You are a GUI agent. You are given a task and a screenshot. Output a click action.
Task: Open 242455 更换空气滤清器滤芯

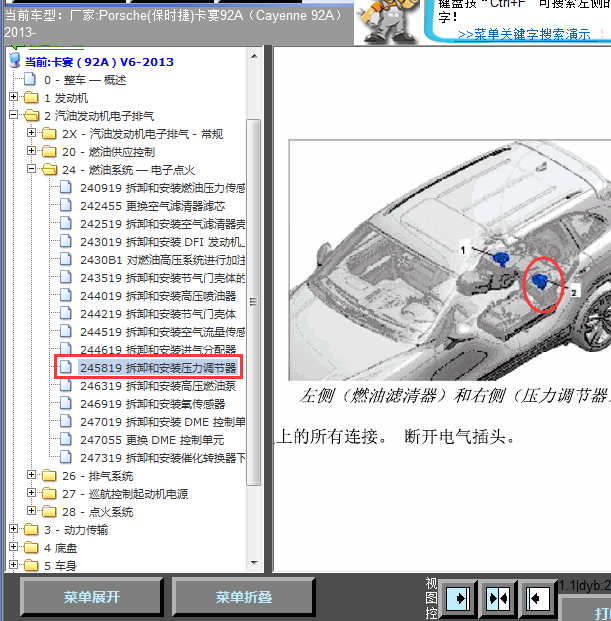(x=152, y=206)
